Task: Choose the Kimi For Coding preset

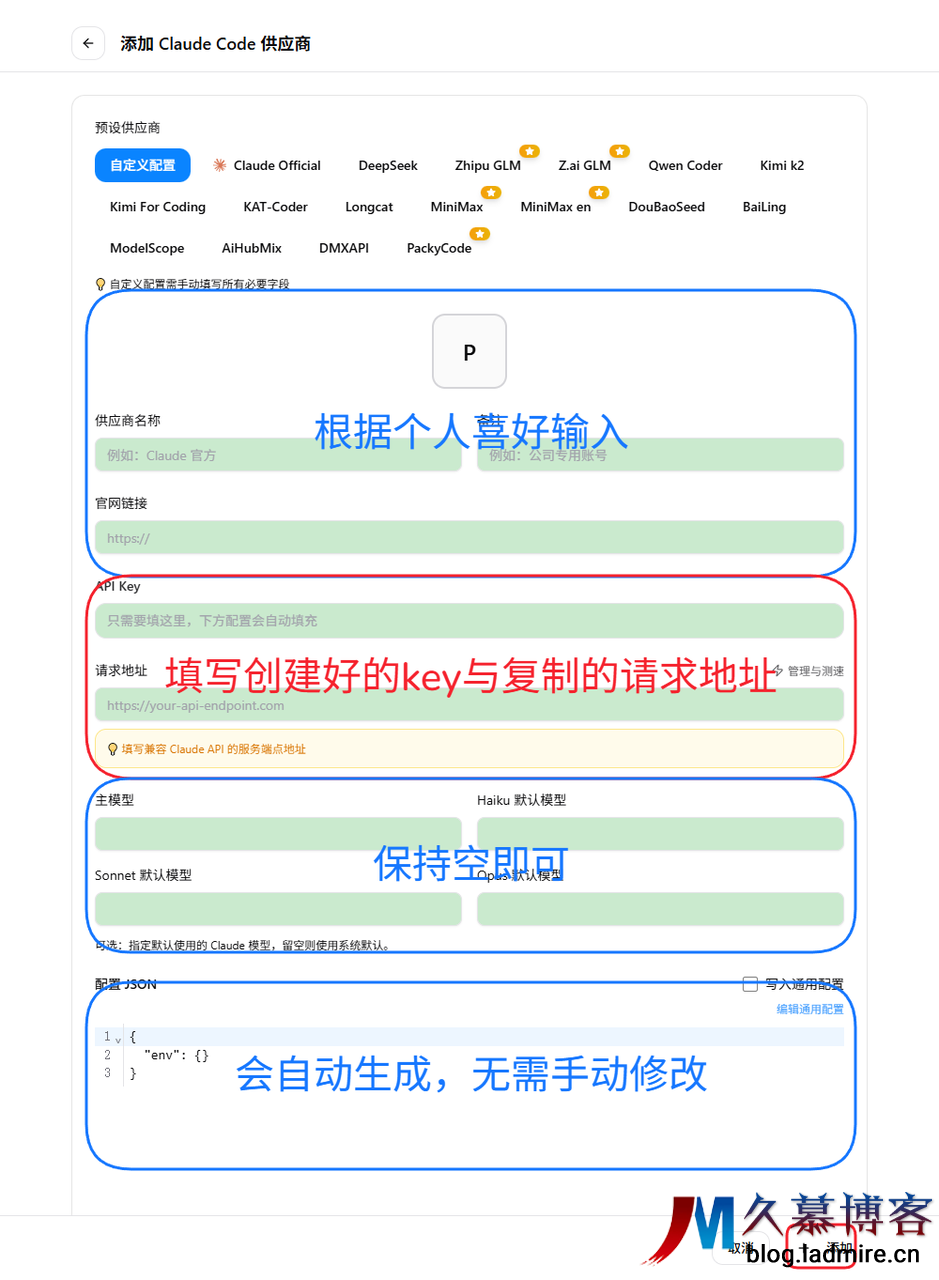Action: 158,207
